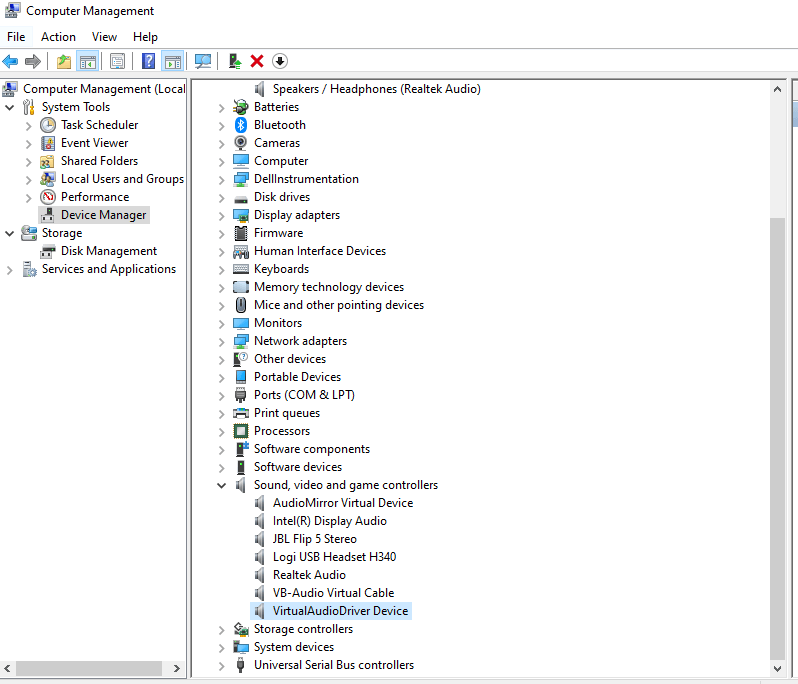Screen dimensions: 798x684
Task: Collapse the System Tools tree node
Action: coord(9,107)
